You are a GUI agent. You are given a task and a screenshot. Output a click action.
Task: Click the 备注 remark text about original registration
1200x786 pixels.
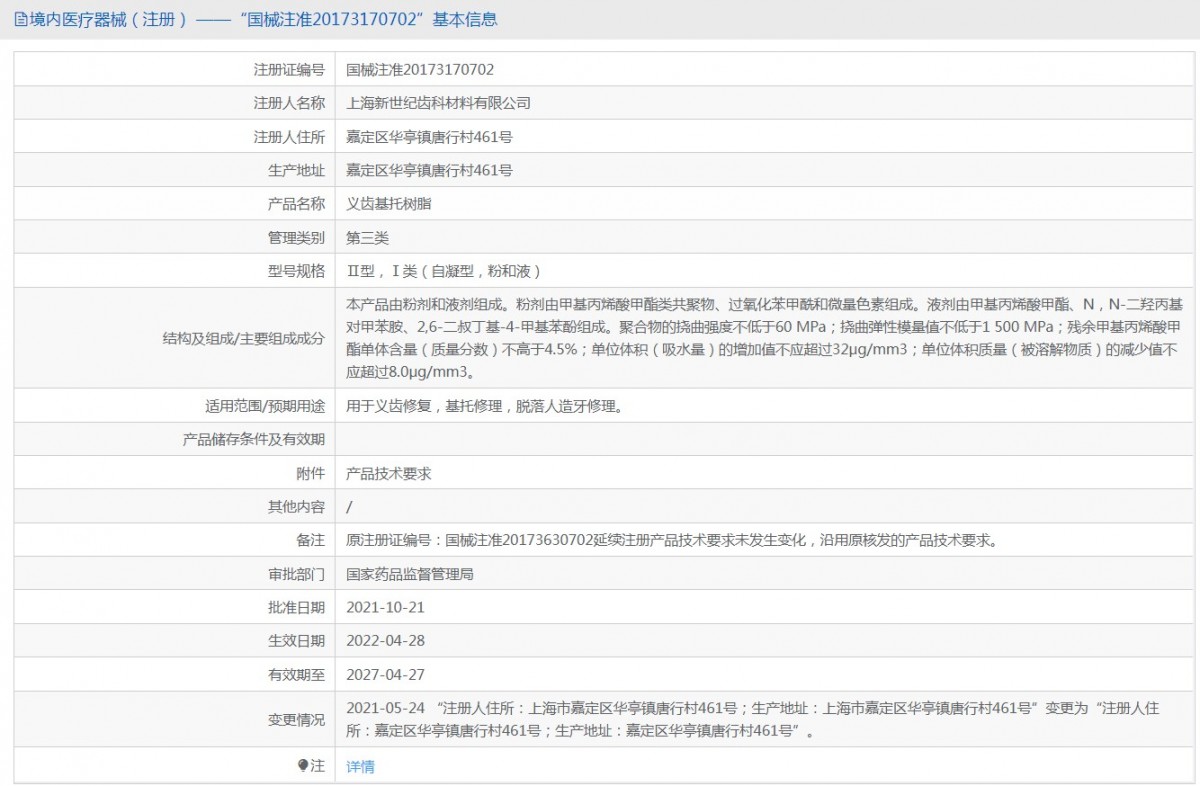pyautogui.click(x=672, y=540)
